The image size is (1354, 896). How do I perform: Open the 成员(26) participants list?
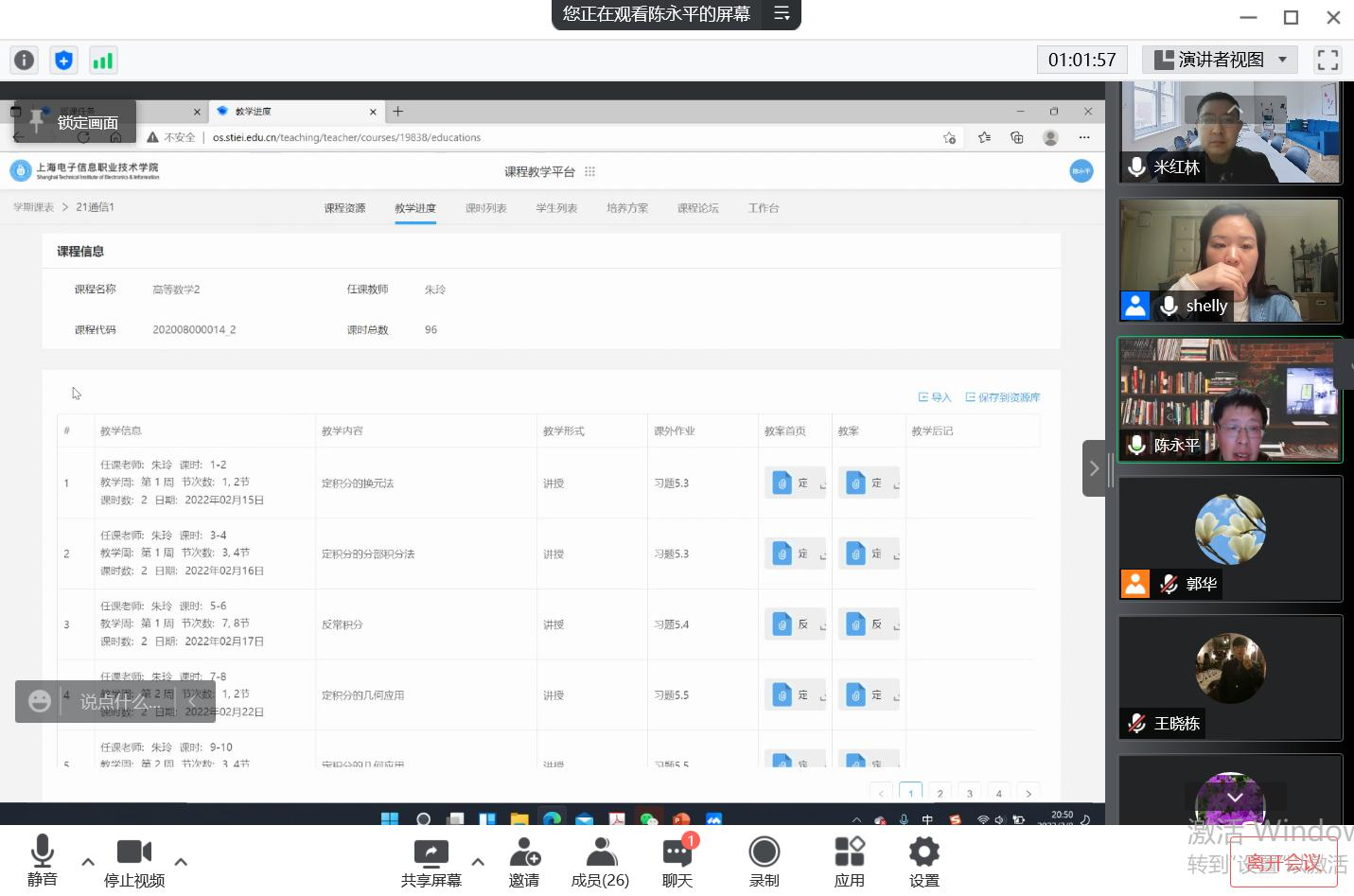(600, 862)
